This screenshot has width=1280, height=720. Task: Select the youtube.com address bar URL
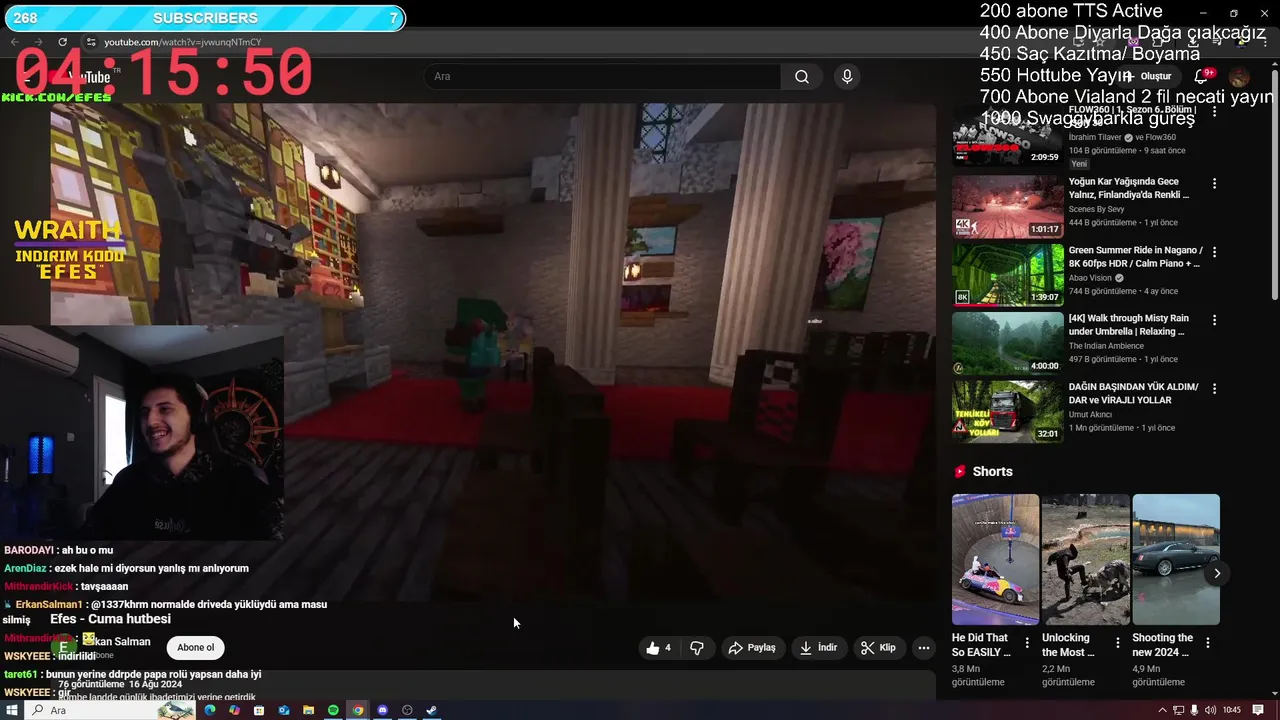(x=183, y=42)
